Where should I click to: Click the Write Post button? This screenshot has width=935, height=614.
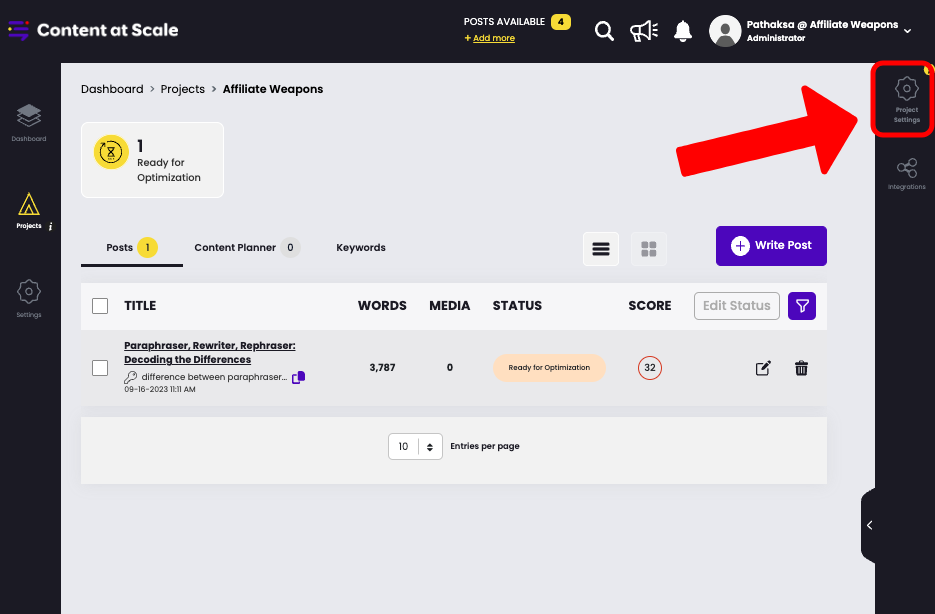coord(770,245)
